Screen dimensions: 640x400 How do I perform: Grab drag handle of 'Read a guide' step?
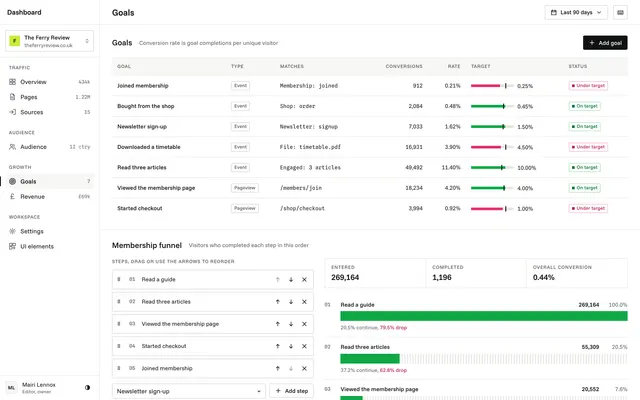(119, 280)
